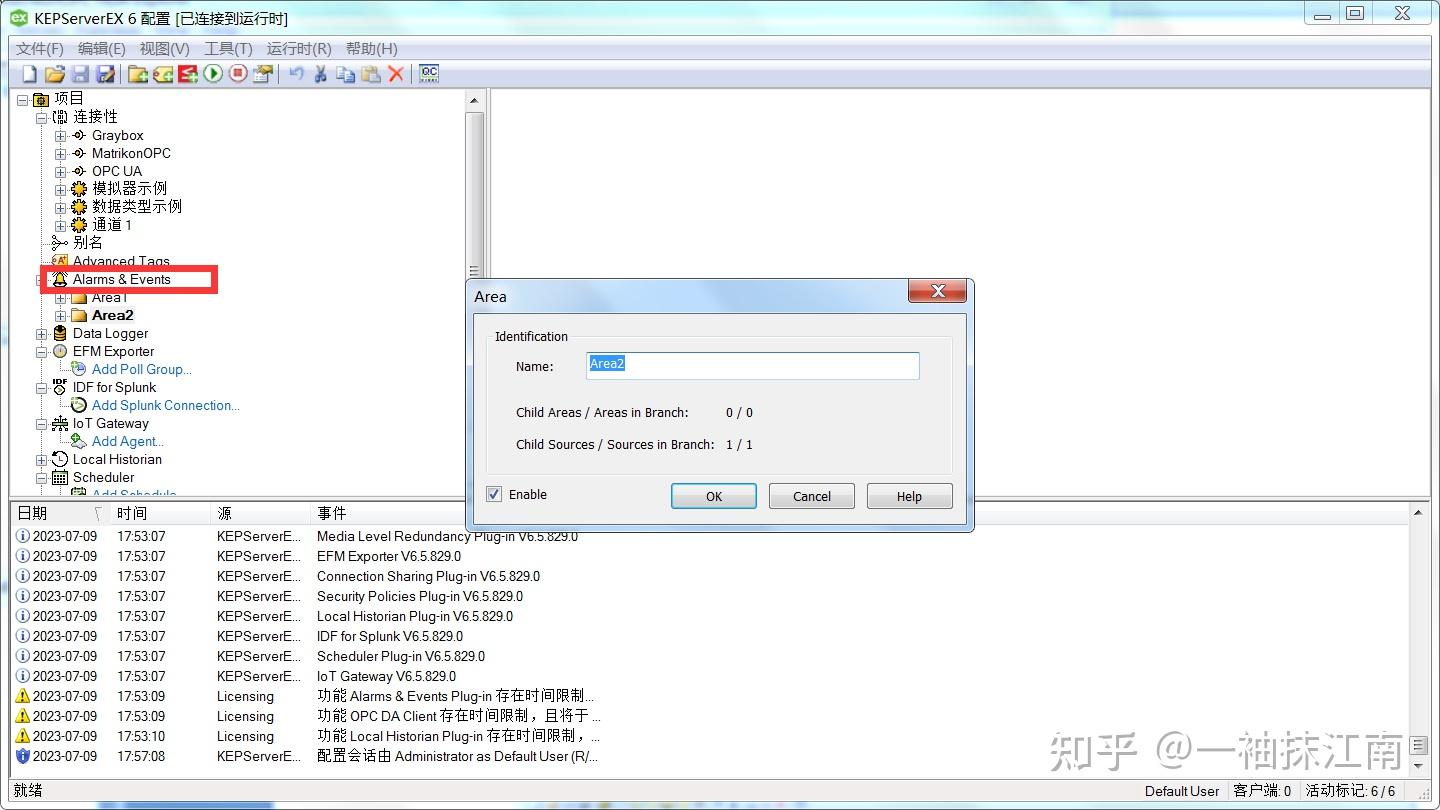
Task: Click the New Condition red icon
Action: pyautogui.click(x=188, y=74)
